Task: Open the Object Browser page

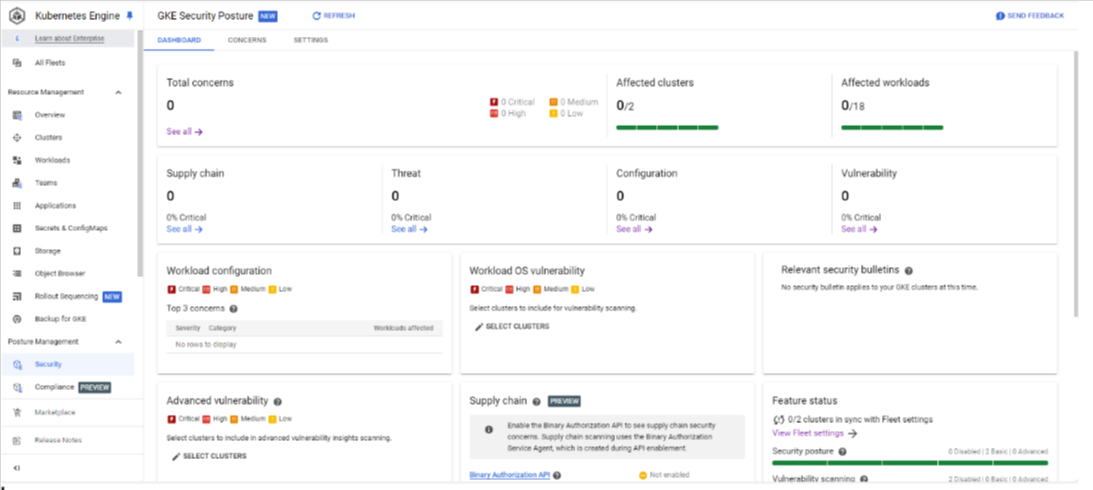Action: point(60,273)
